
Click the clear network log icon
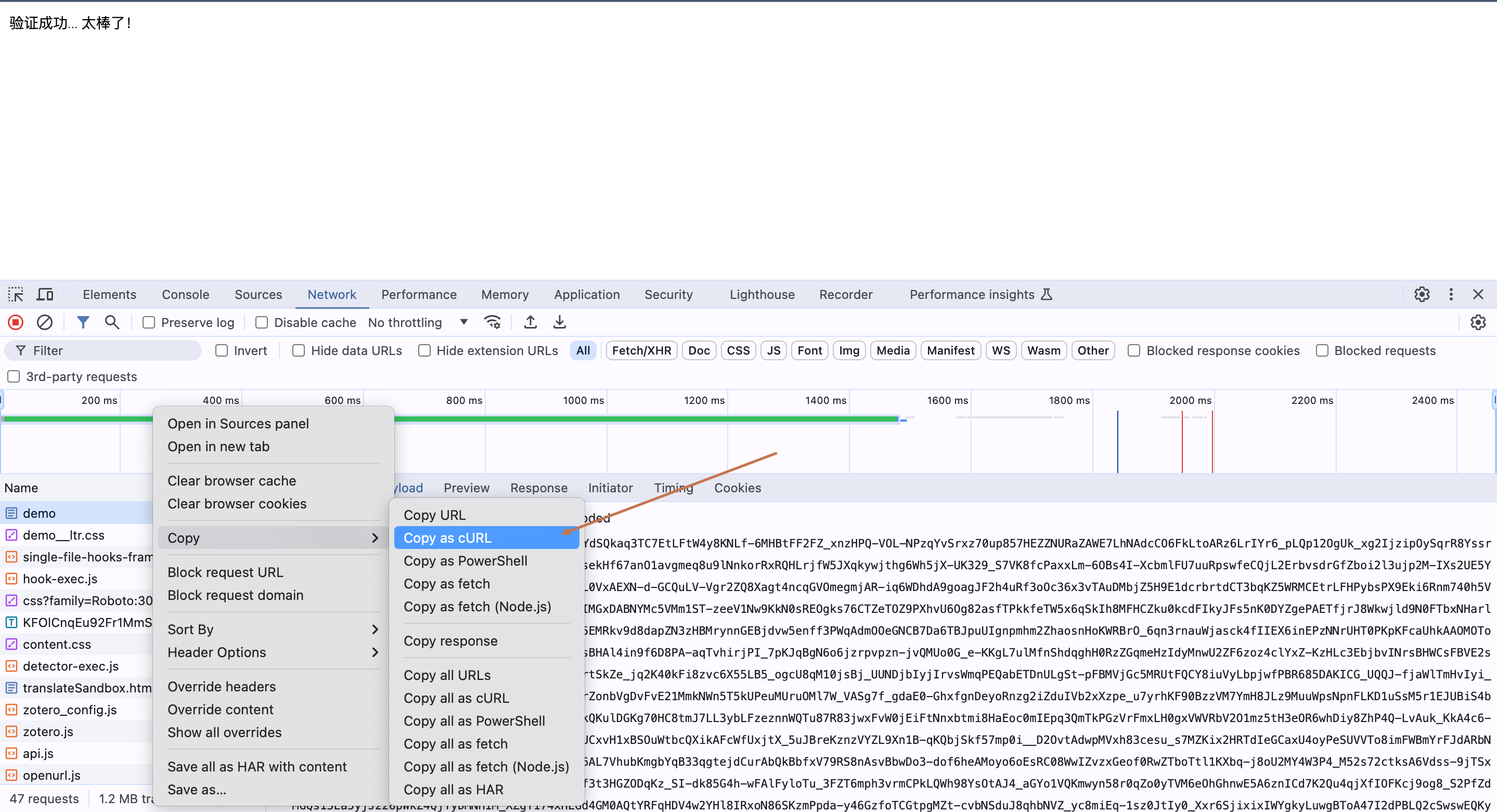click(45, 322)
